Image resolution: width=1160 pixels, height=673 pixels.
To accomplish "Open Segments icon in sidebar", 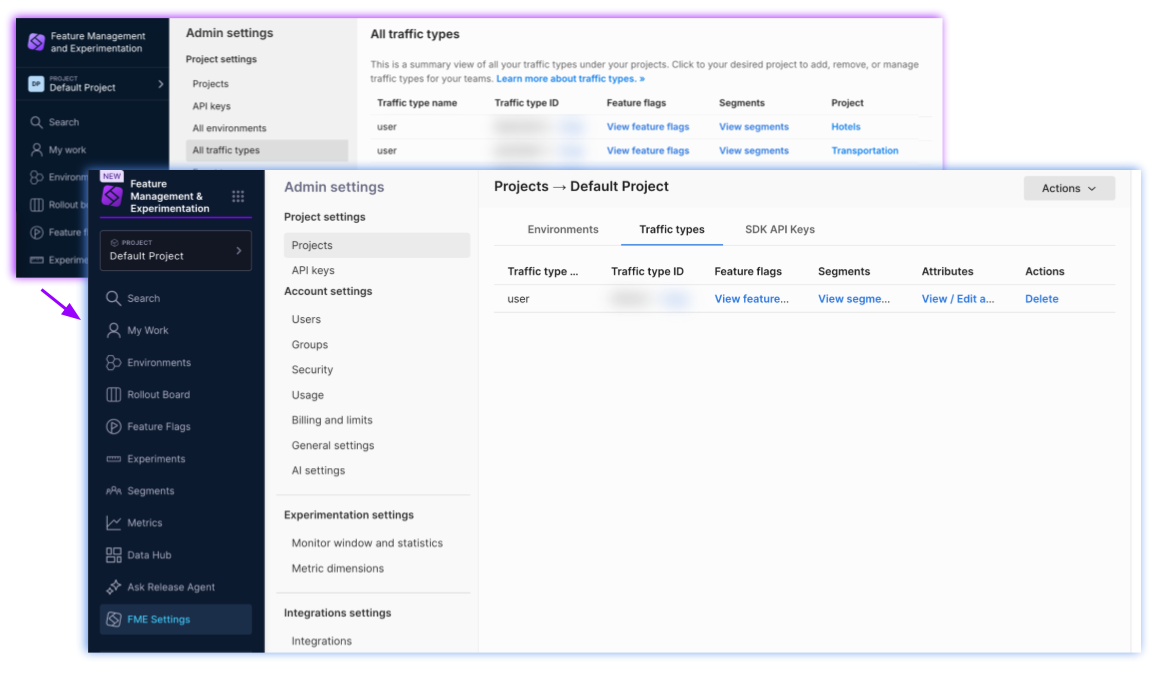I will pyautogui.click(x=114, y=491).
